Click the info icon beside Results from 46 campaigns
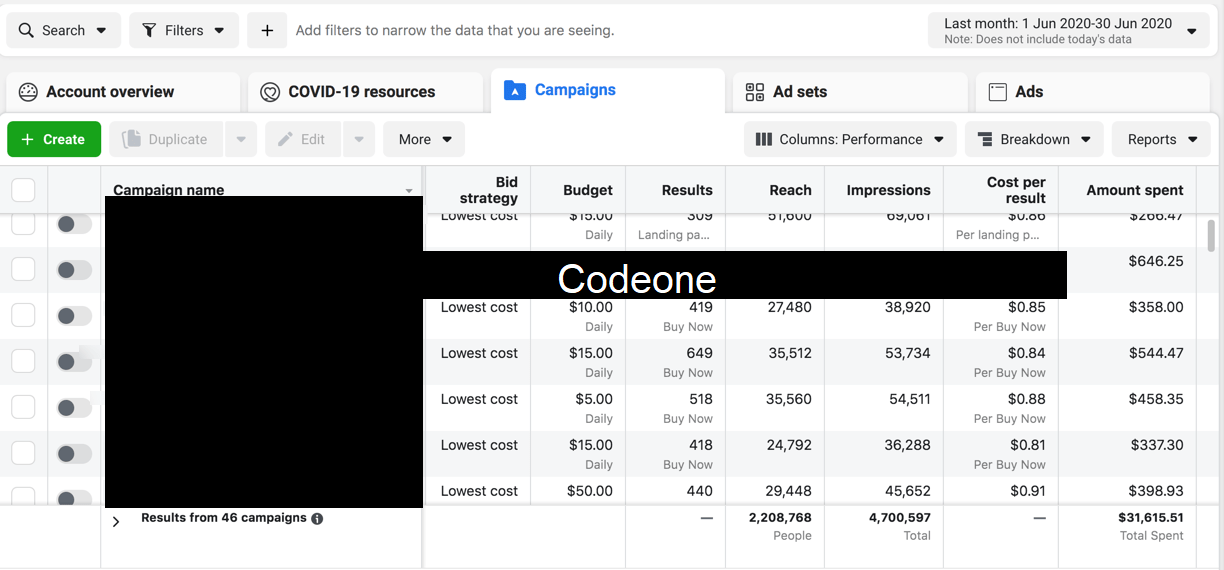 coord(317,519)
